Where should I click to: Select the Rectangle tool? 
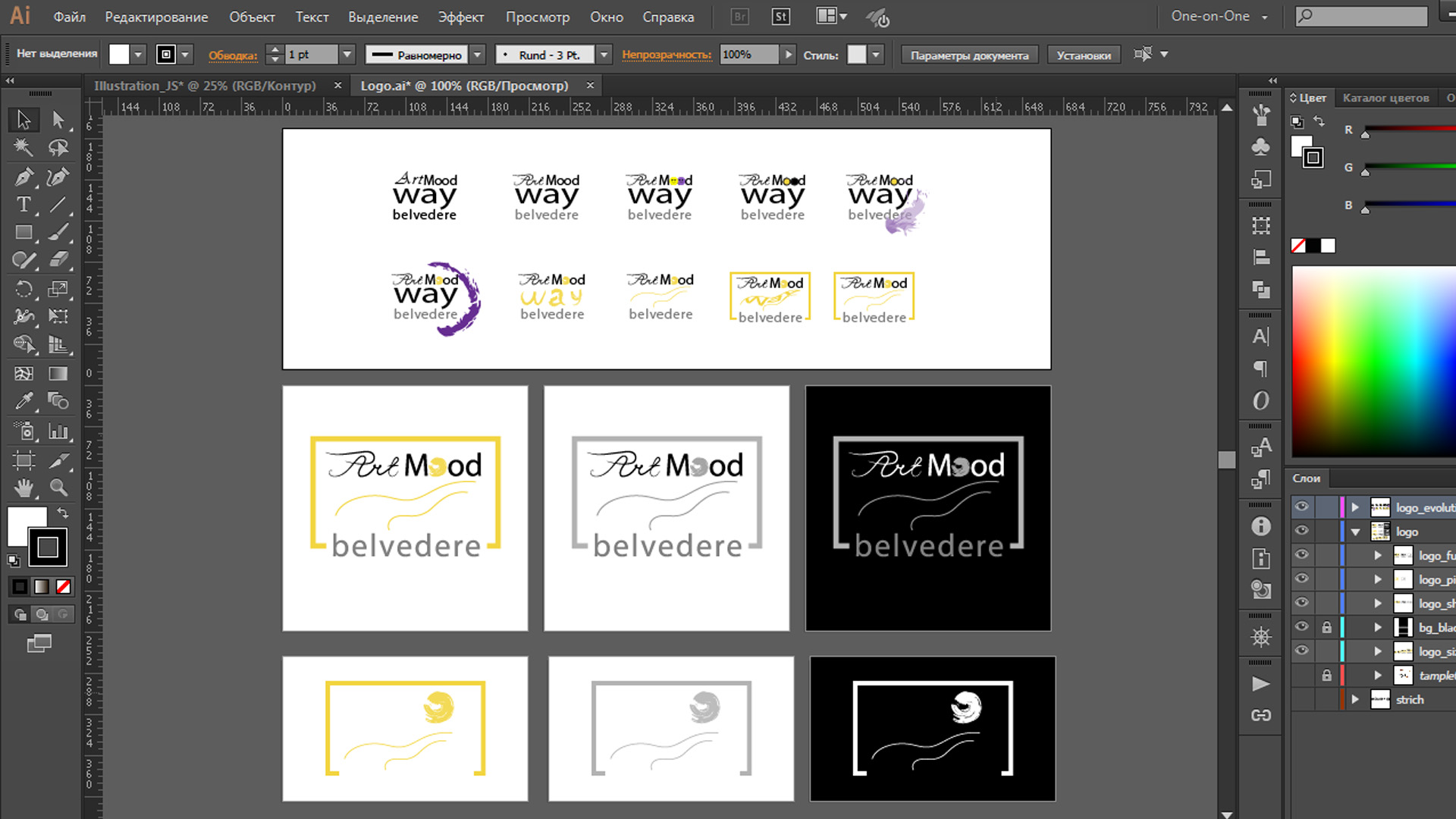tap(24, 232)
